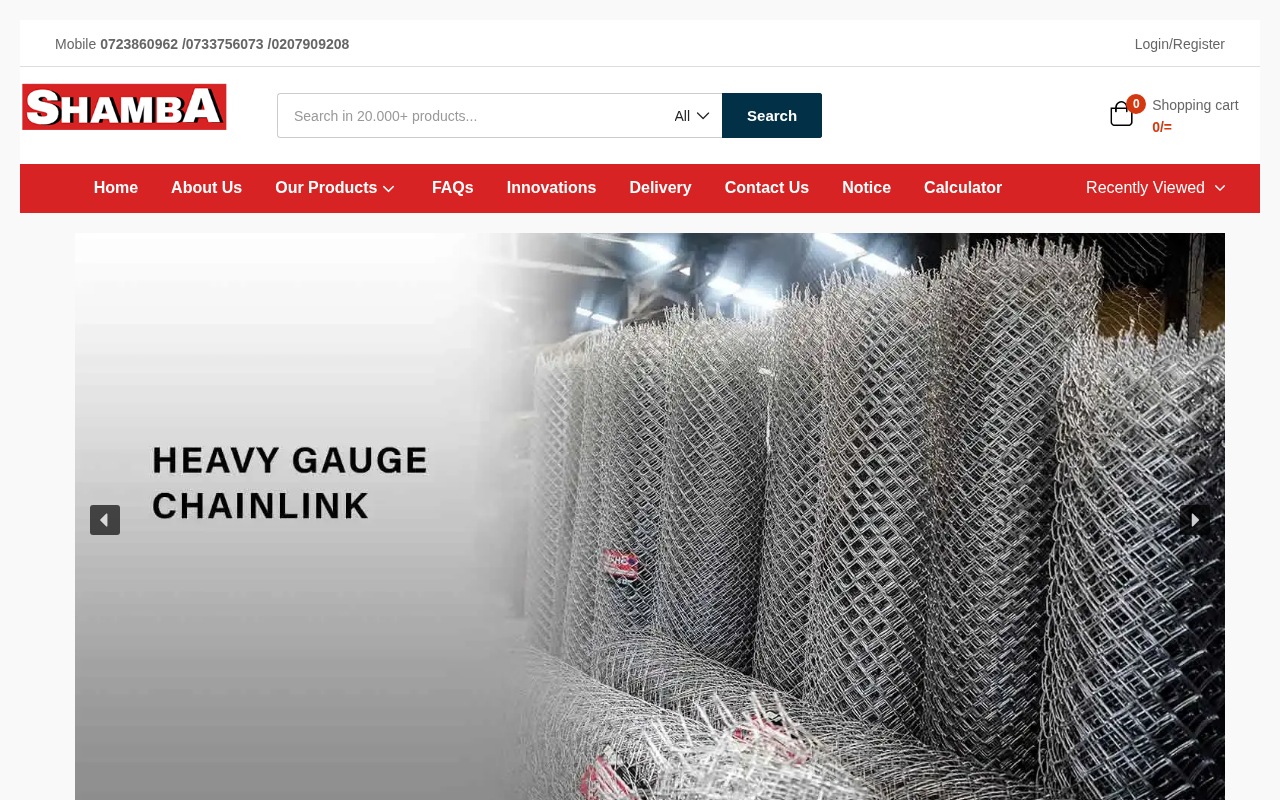Image resolution: width=1280 pixels, height=800 pixels.
Task: Open the Delivery page
Action: click(x=660, y=188)
